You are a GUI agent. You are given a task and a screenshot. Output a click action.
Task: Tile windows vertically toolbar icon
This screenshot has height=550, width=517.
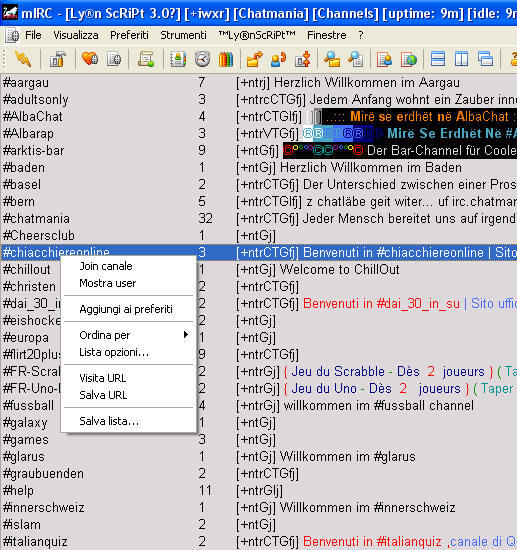(461, 59)
